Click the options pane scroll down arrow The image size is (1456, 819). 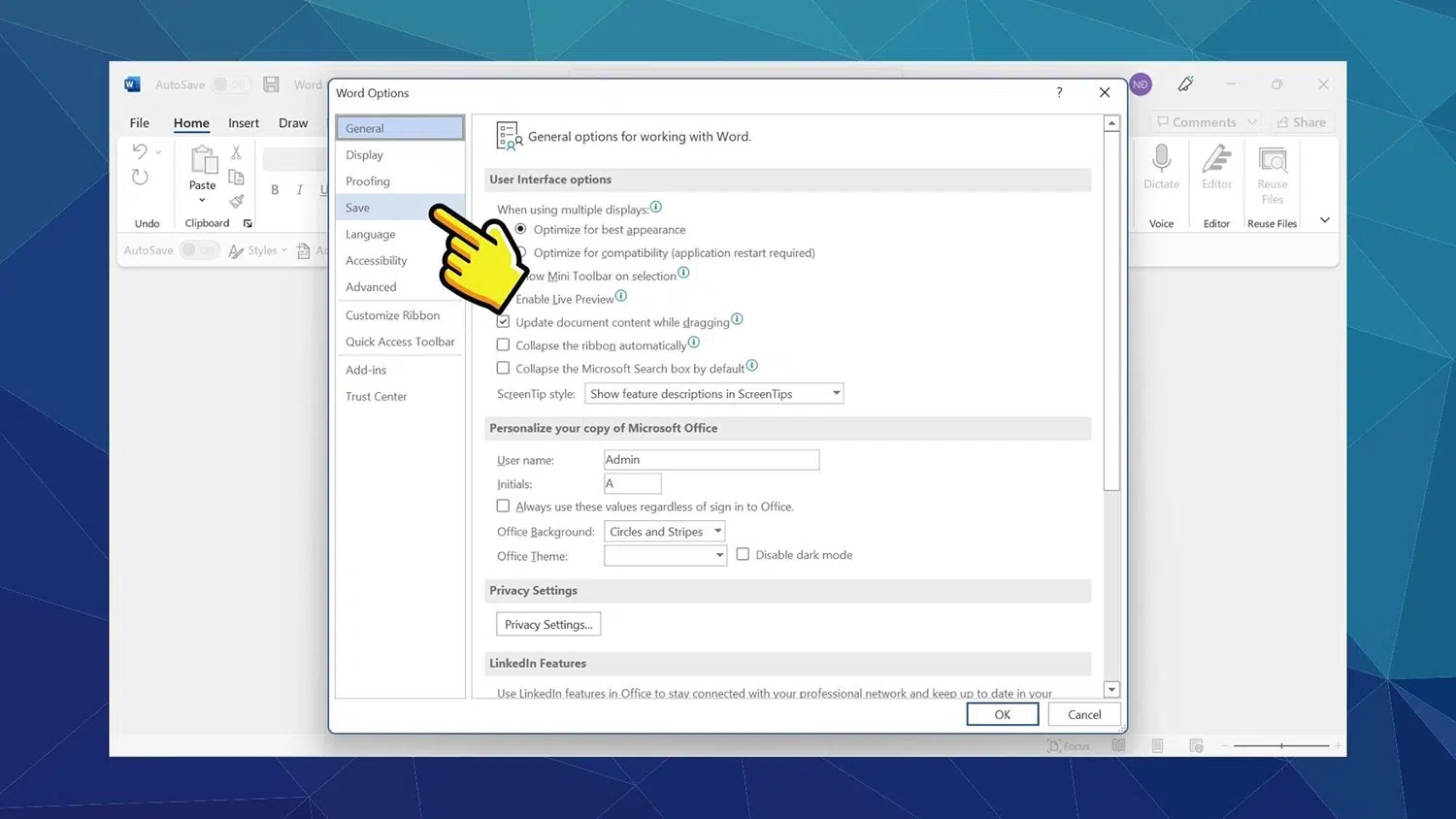click(x=1111, y=690)
